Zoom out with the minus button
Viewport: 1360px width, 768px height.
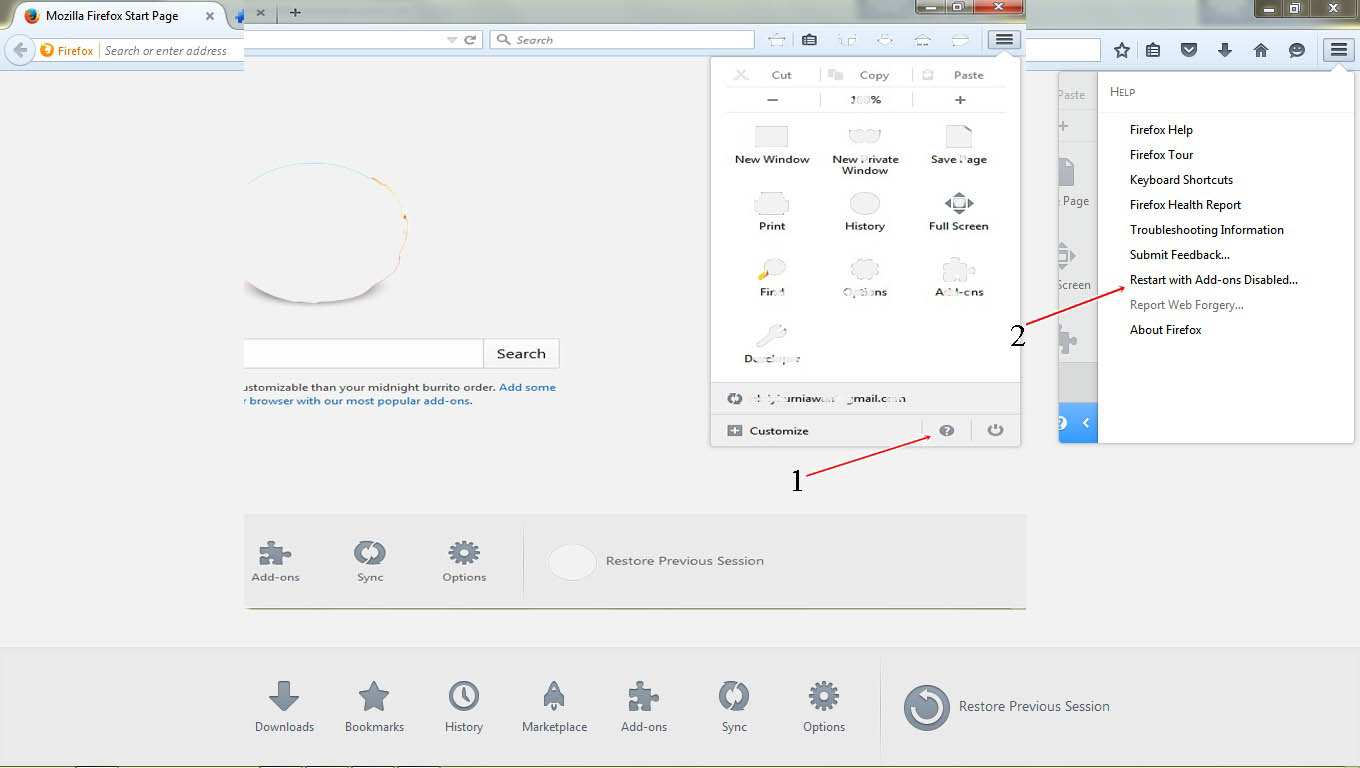point(772,100)
